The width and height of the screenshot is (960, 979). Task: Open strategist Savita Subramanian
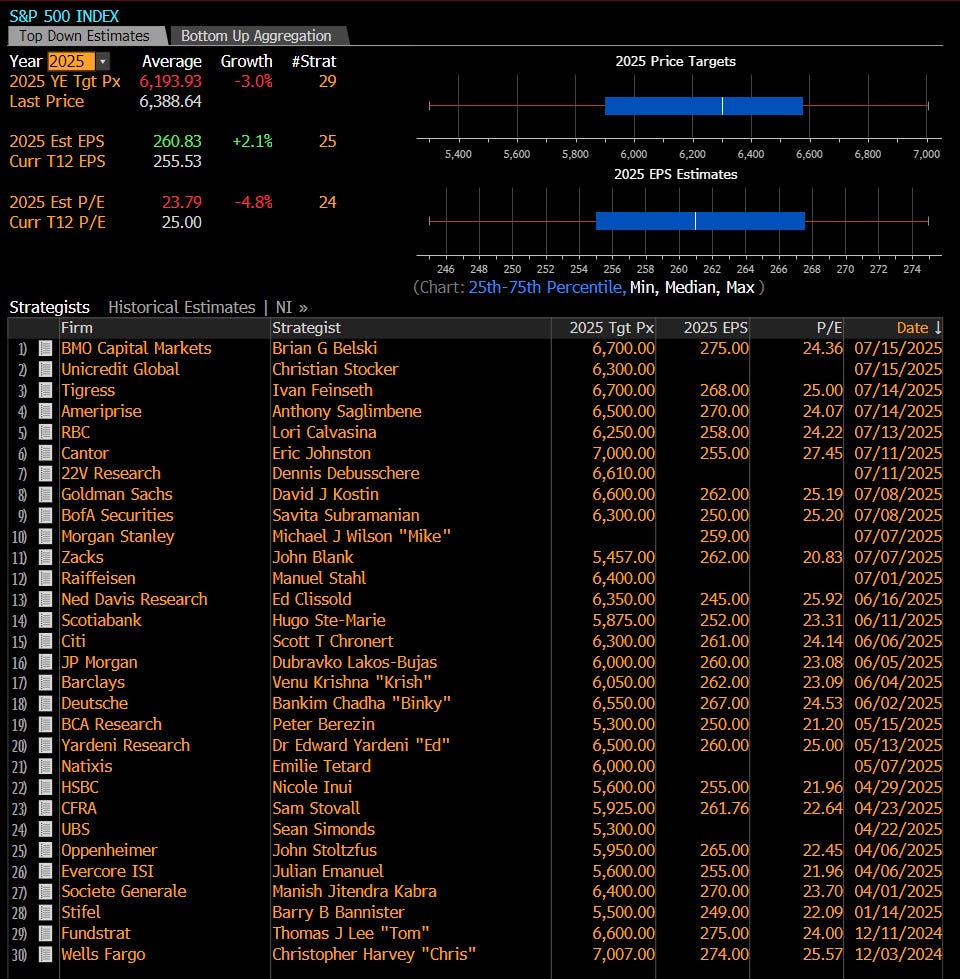point(346,516)
